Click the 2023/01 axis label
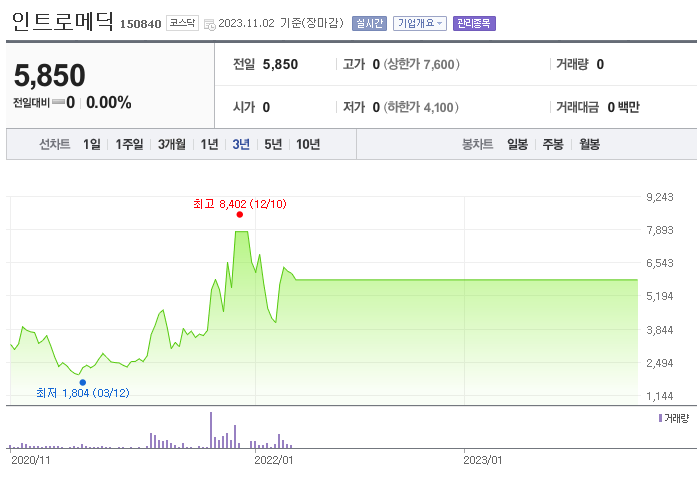The image size is (697, 484). pyautogui.click(x=483, y=460)
